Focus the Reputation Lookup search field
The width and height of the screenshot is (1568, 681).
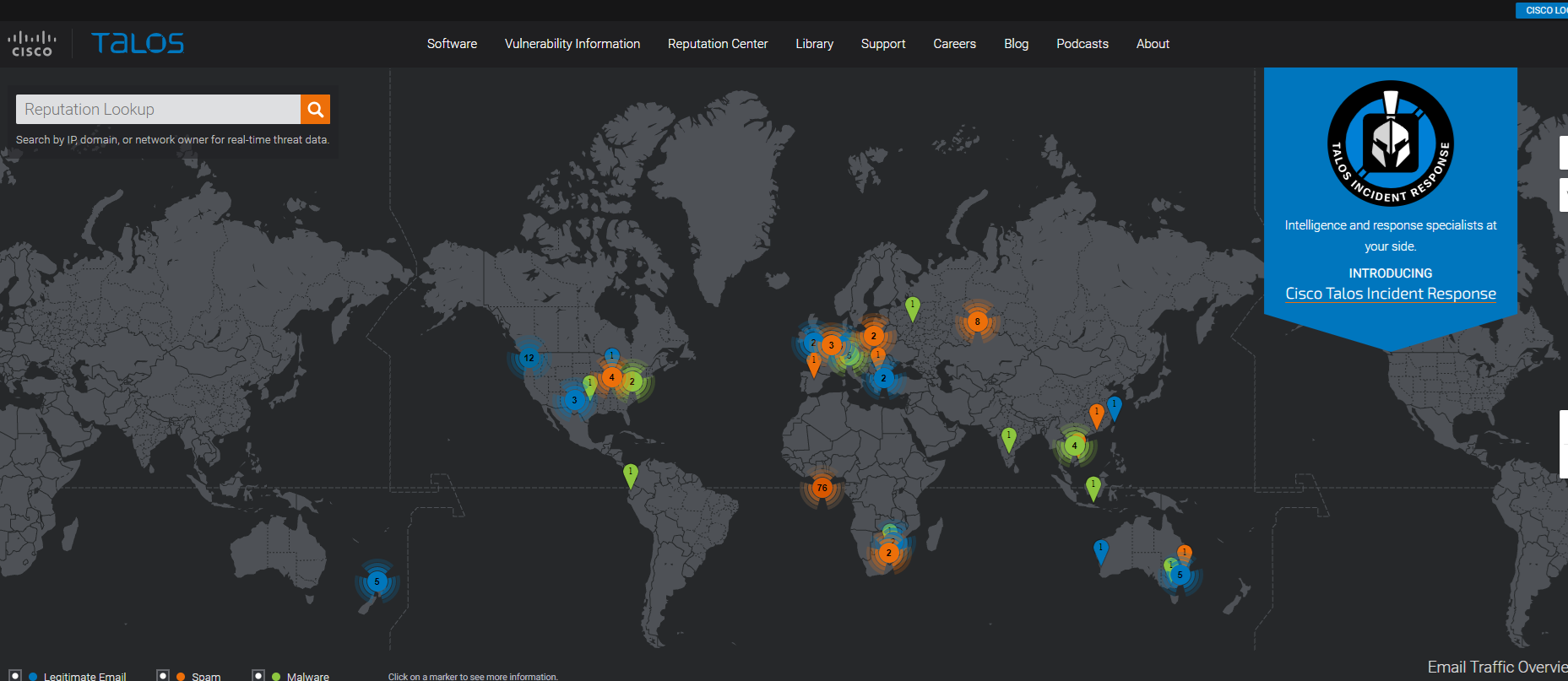coord(158,109)
